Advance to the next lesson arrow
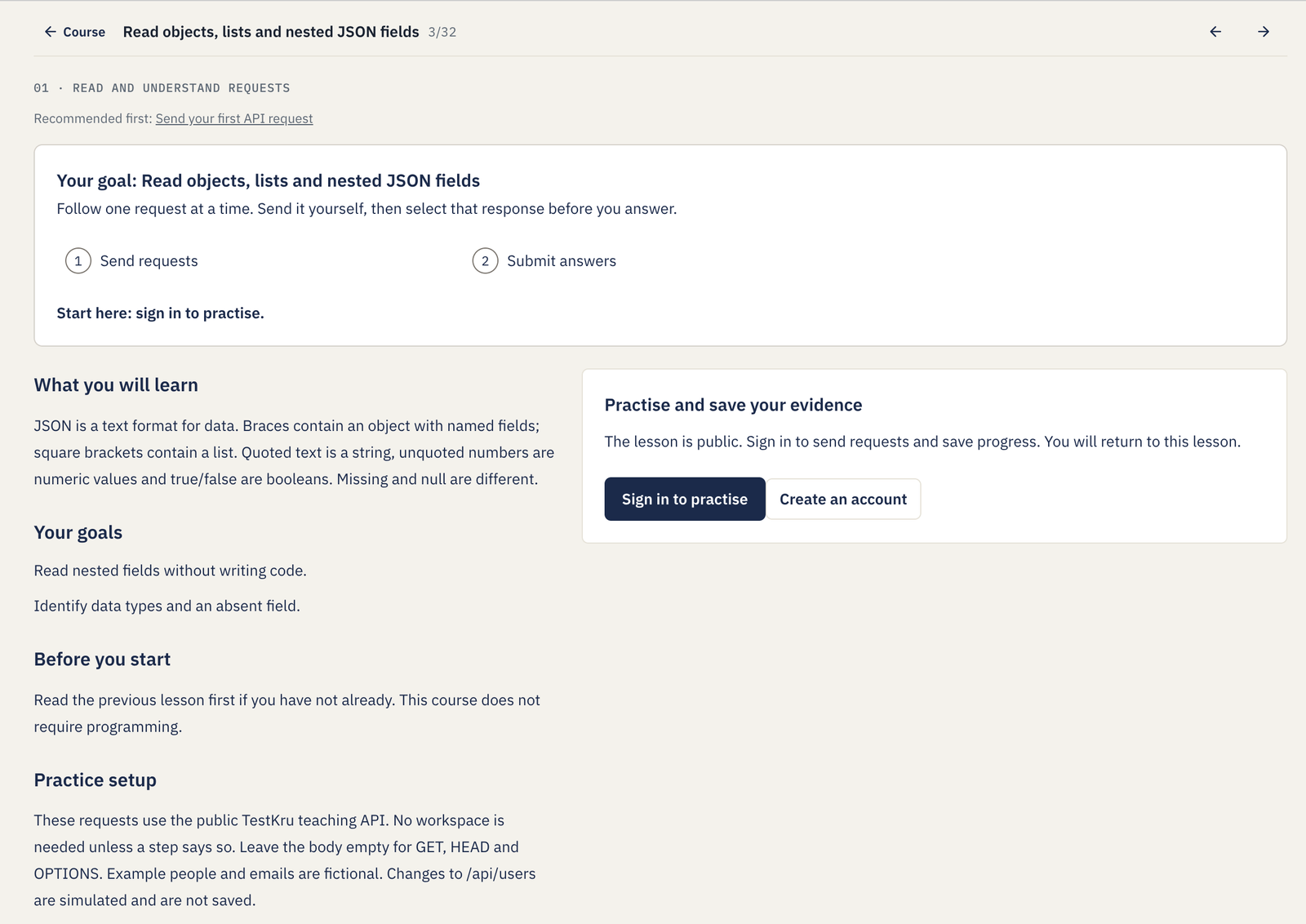This screenshot has width=1306, height=924. point(1264,32)
